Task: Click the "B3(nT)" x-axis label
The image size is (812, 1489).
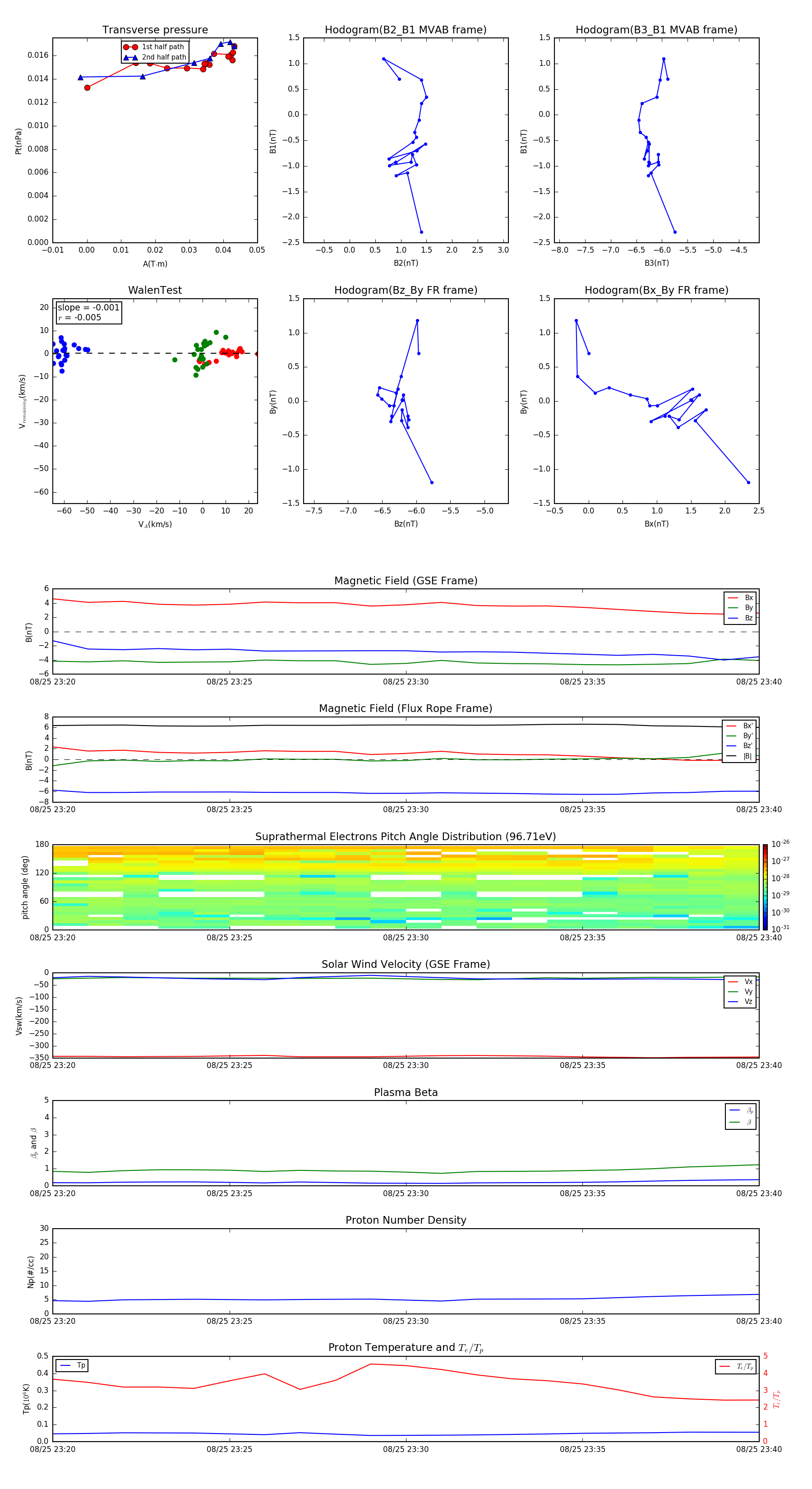Action: click(x=656, y=263)
